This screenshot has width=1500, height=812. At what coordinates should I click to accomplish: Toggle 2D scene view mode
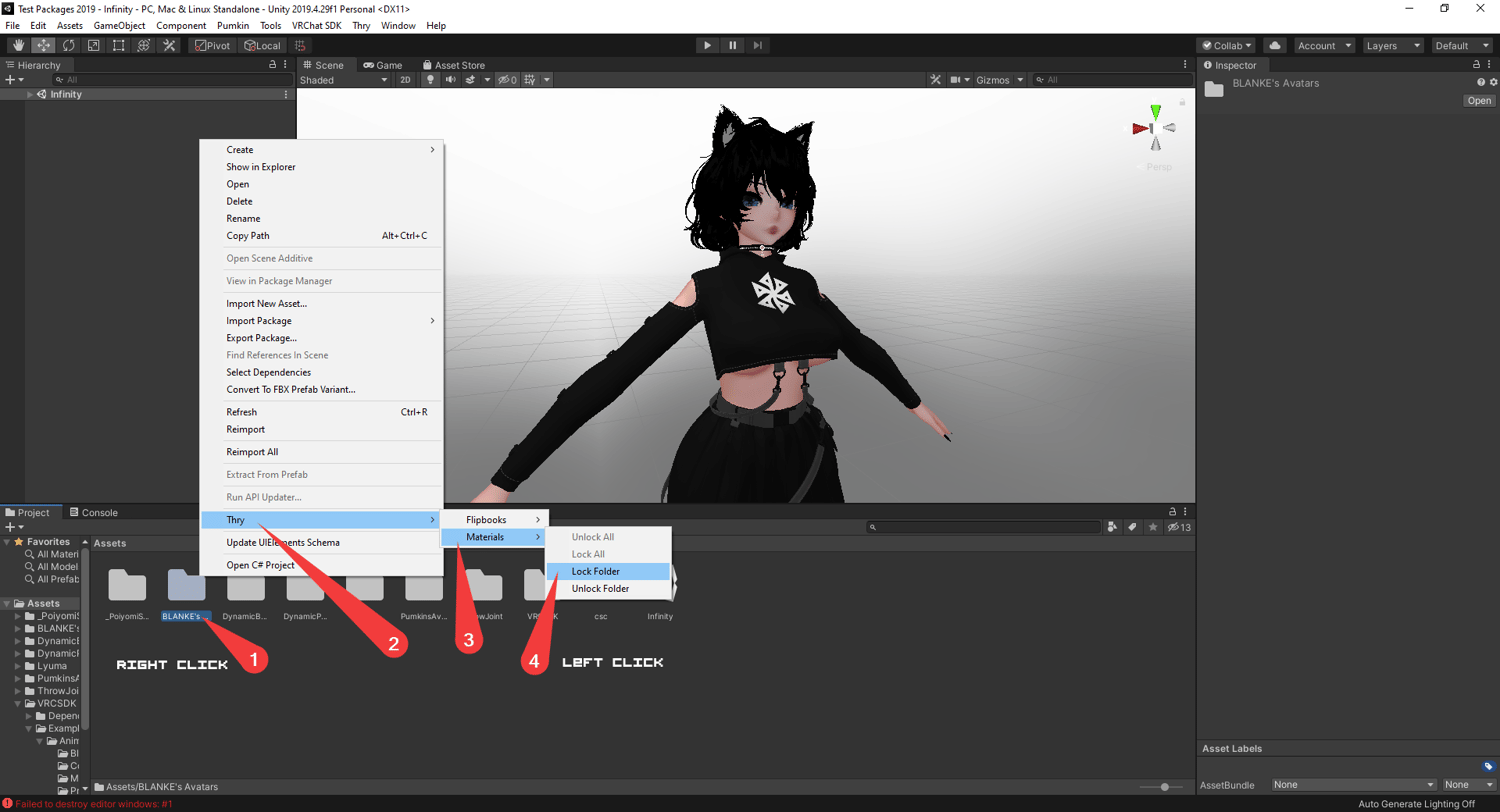pyautogui.click(x=405, y=79)
